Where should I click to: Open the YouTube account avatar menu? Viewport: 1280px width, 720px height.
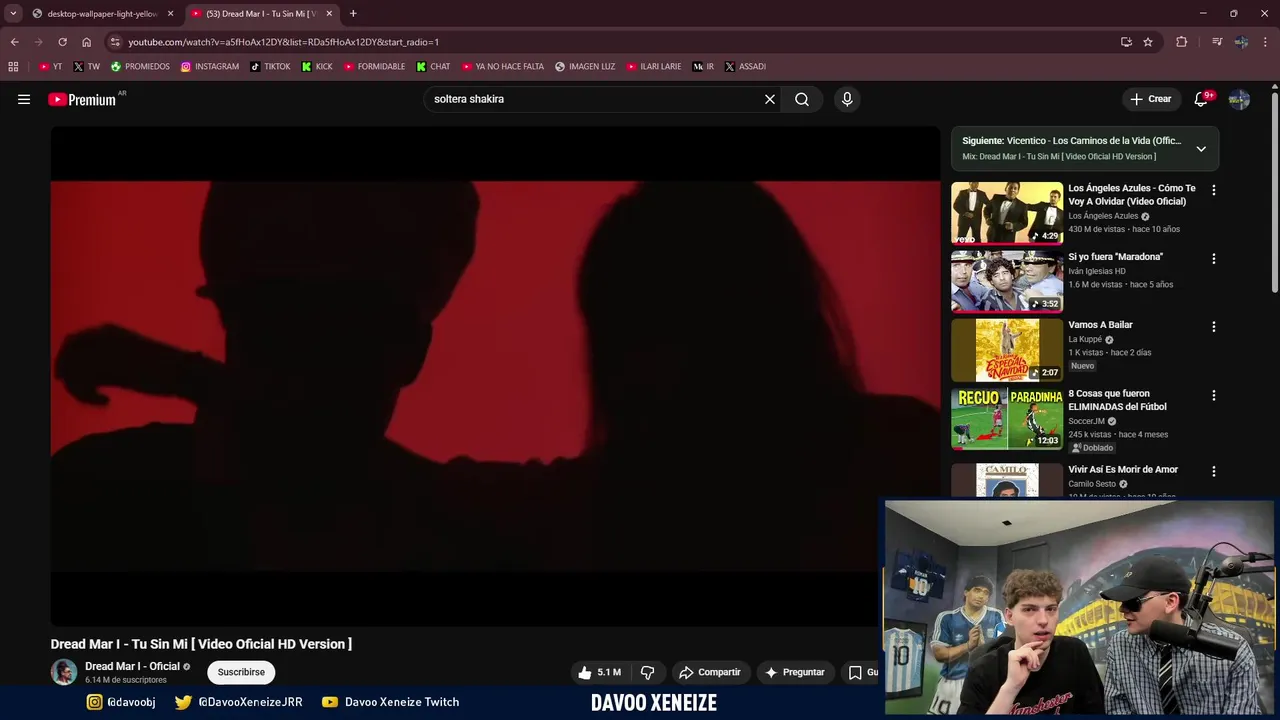click(x=1239, y=99)
